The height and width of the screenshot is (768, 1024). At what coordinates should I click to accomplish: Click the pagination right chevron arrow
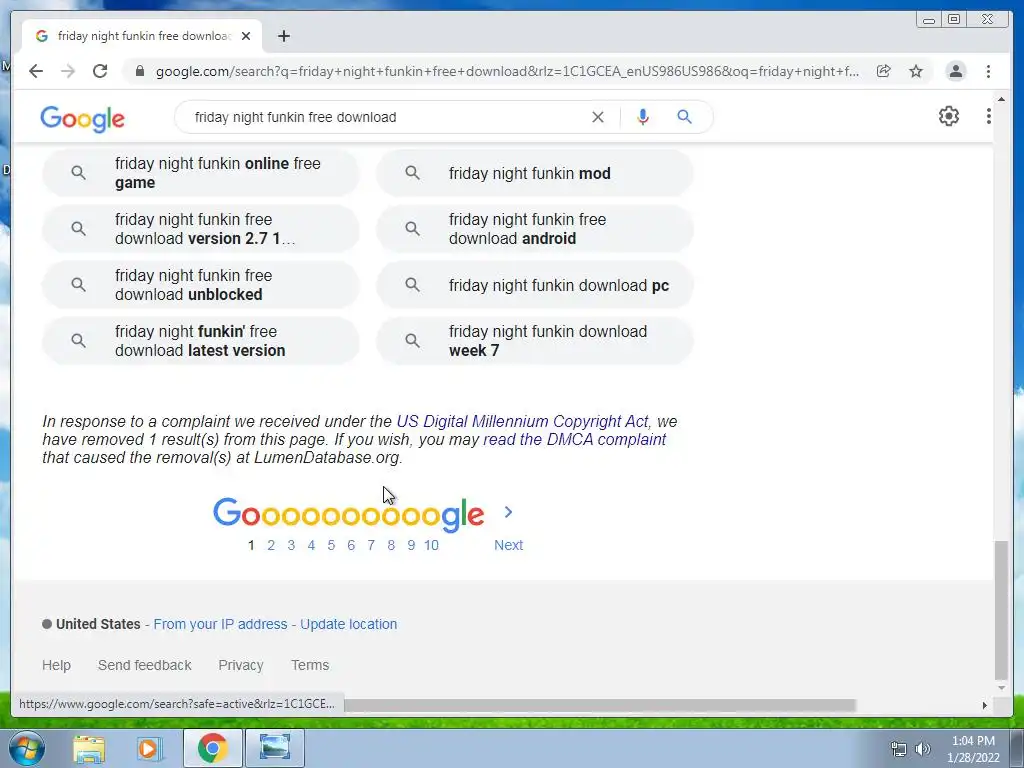click(x=509, y=513)
